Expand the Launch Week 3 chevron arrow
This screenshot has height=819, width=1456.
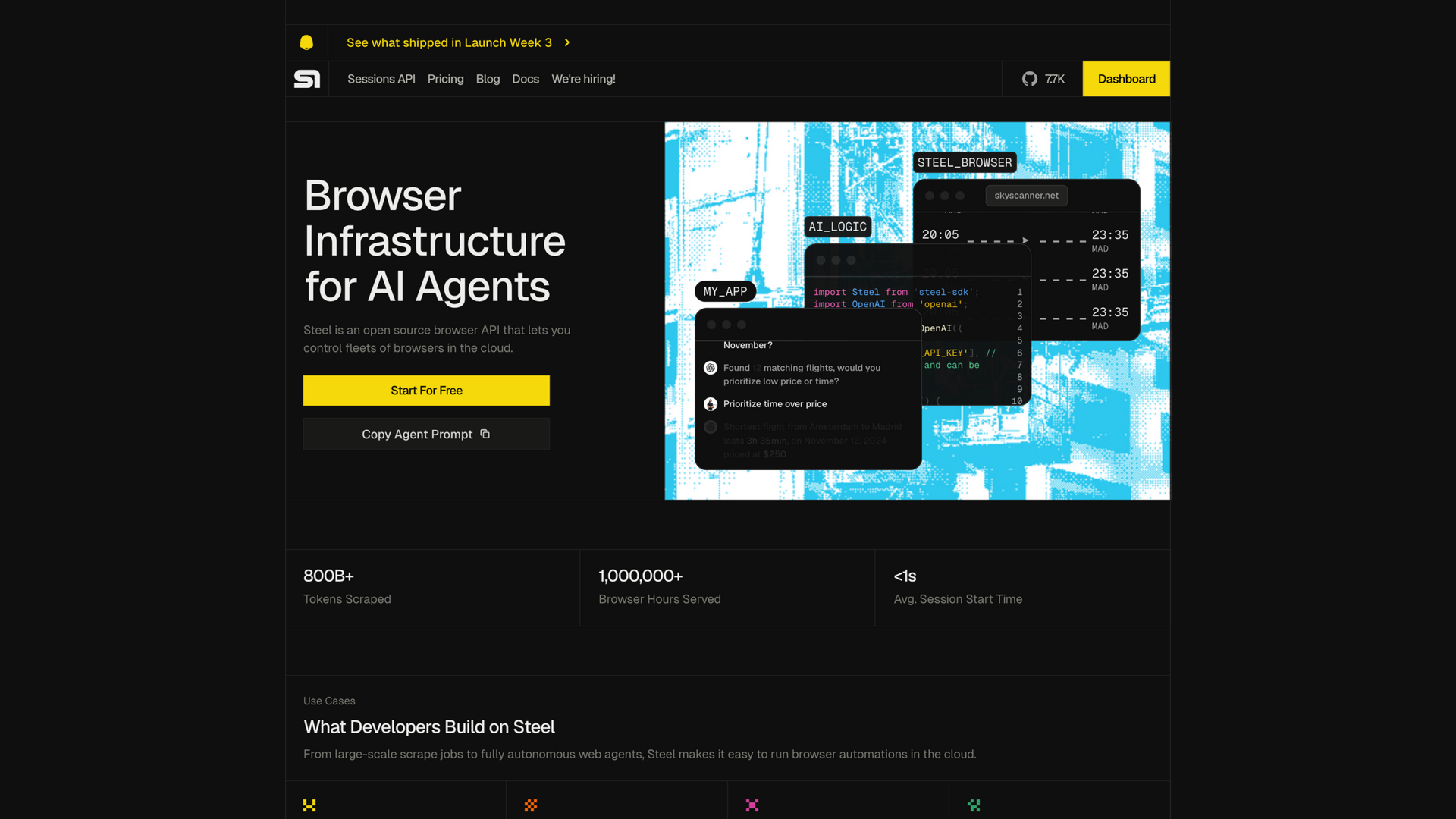(567, 42)
